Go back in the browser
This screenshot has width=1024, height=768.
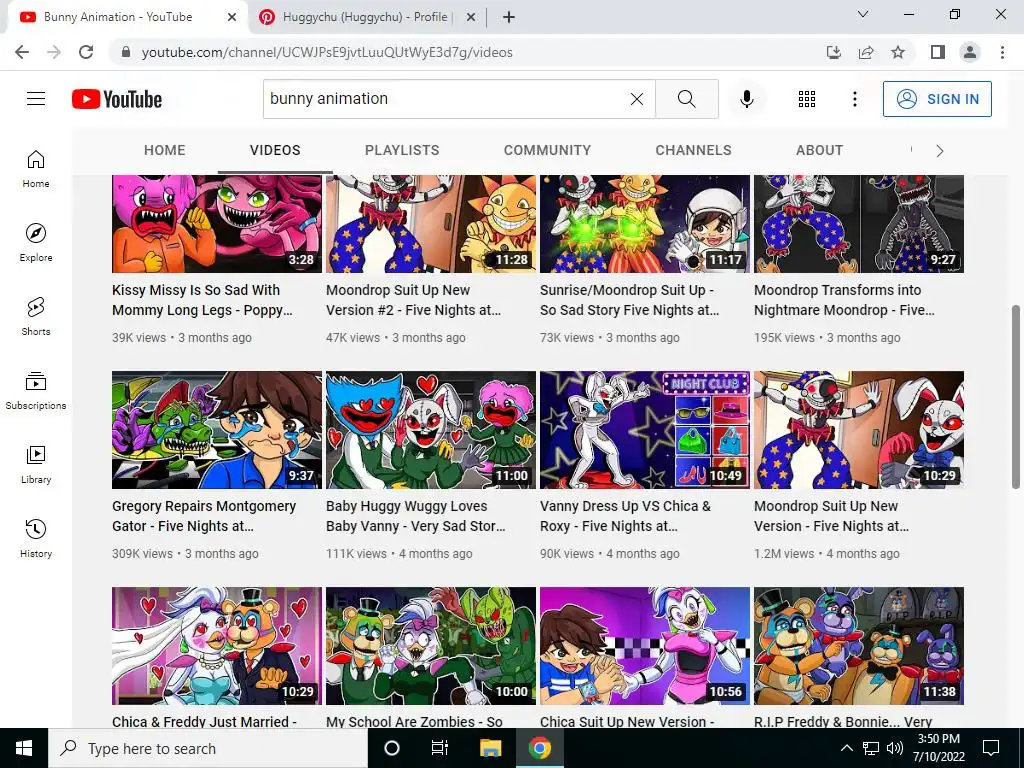click(22, 52)
